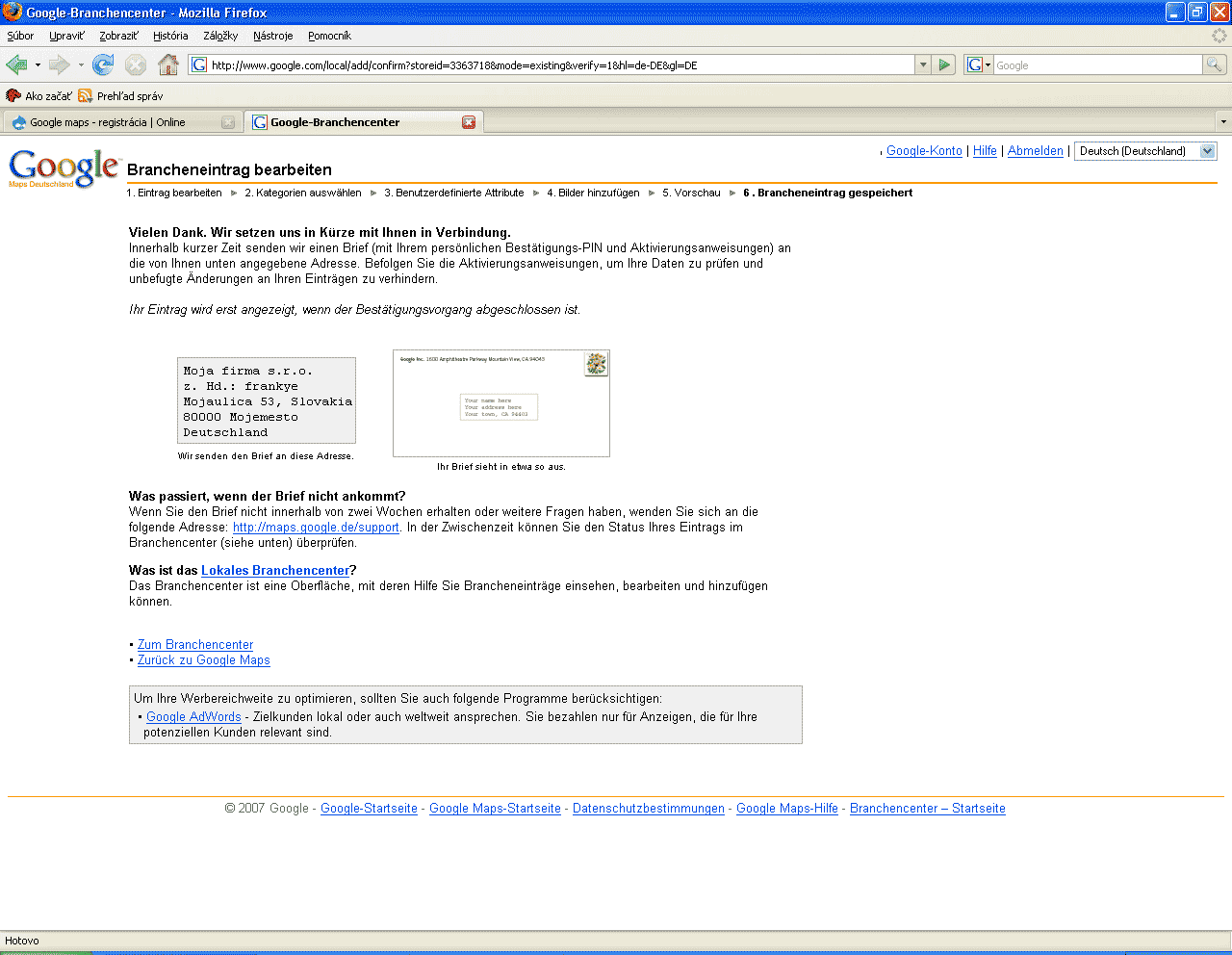Click the site favicon in the address bar
This screenshot has height=955, width=1232.
tap(199, 65)
